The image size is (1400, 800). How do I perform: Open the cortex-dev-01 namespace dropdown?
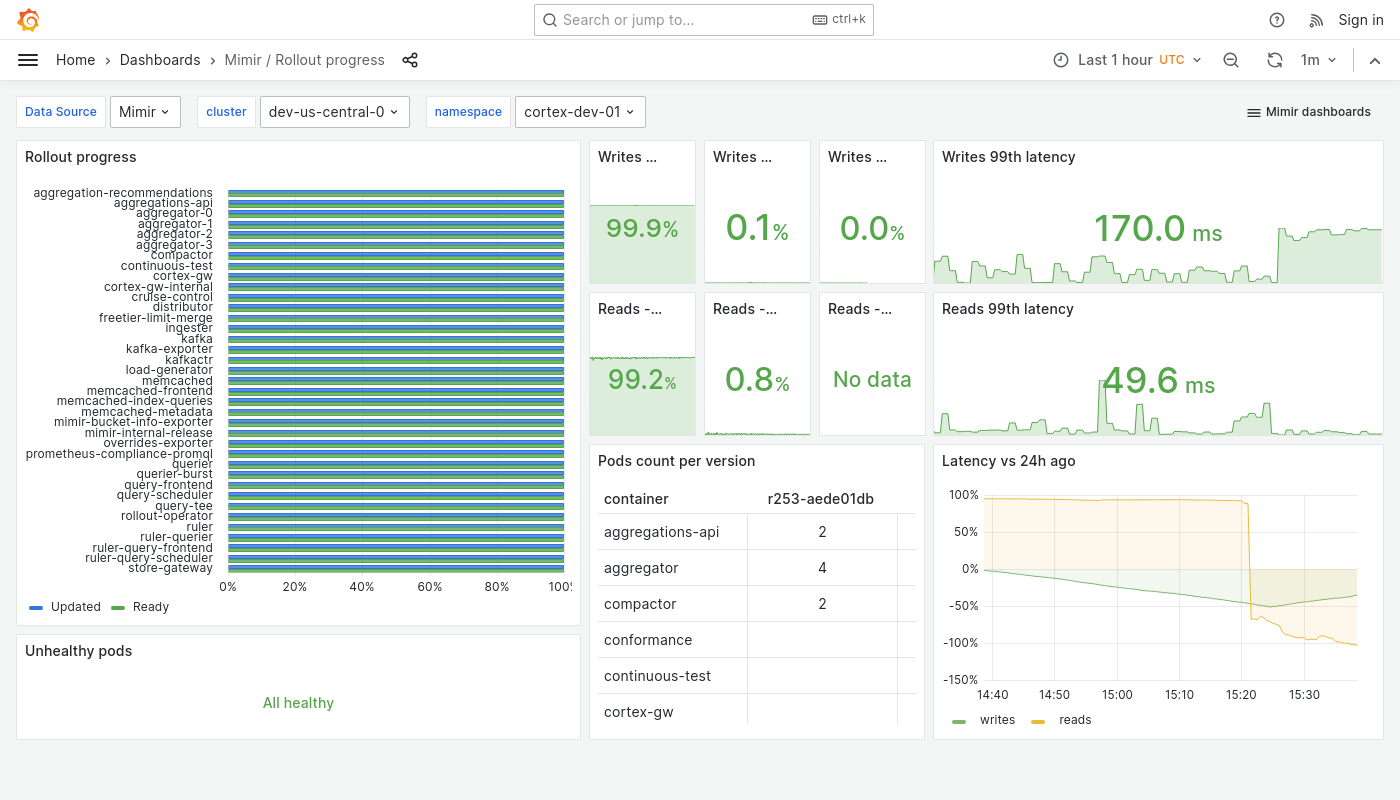click(580, 112)
